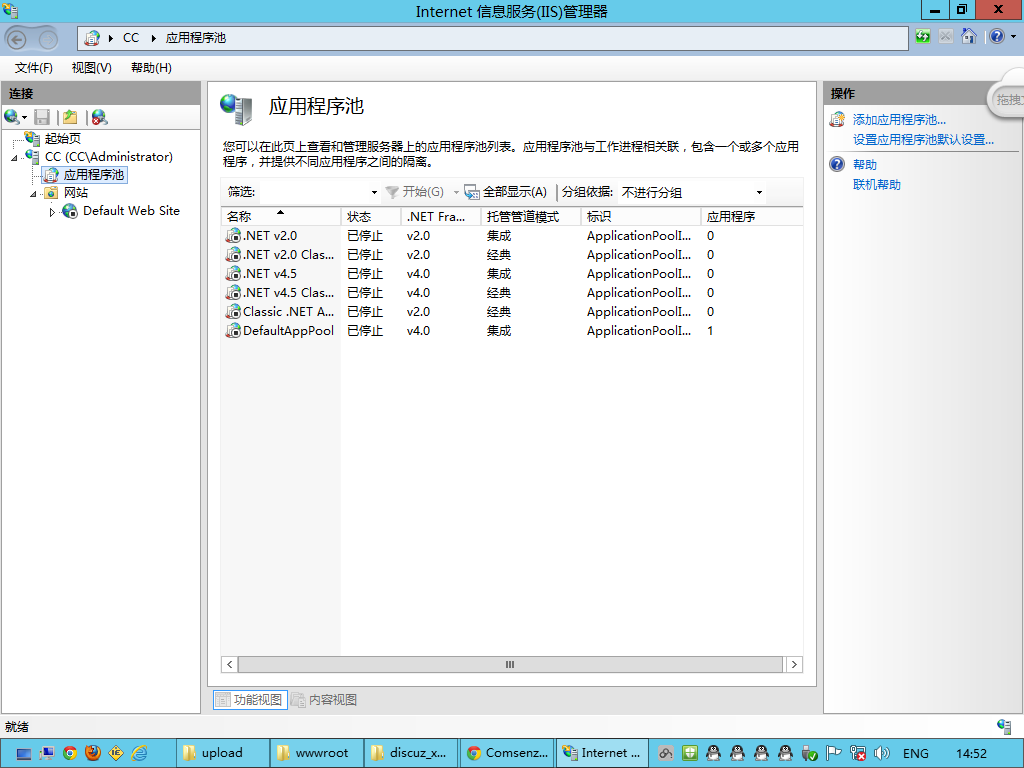Click the Help icon in the Actions pane
1024x768 pixels.
(837, 164)
